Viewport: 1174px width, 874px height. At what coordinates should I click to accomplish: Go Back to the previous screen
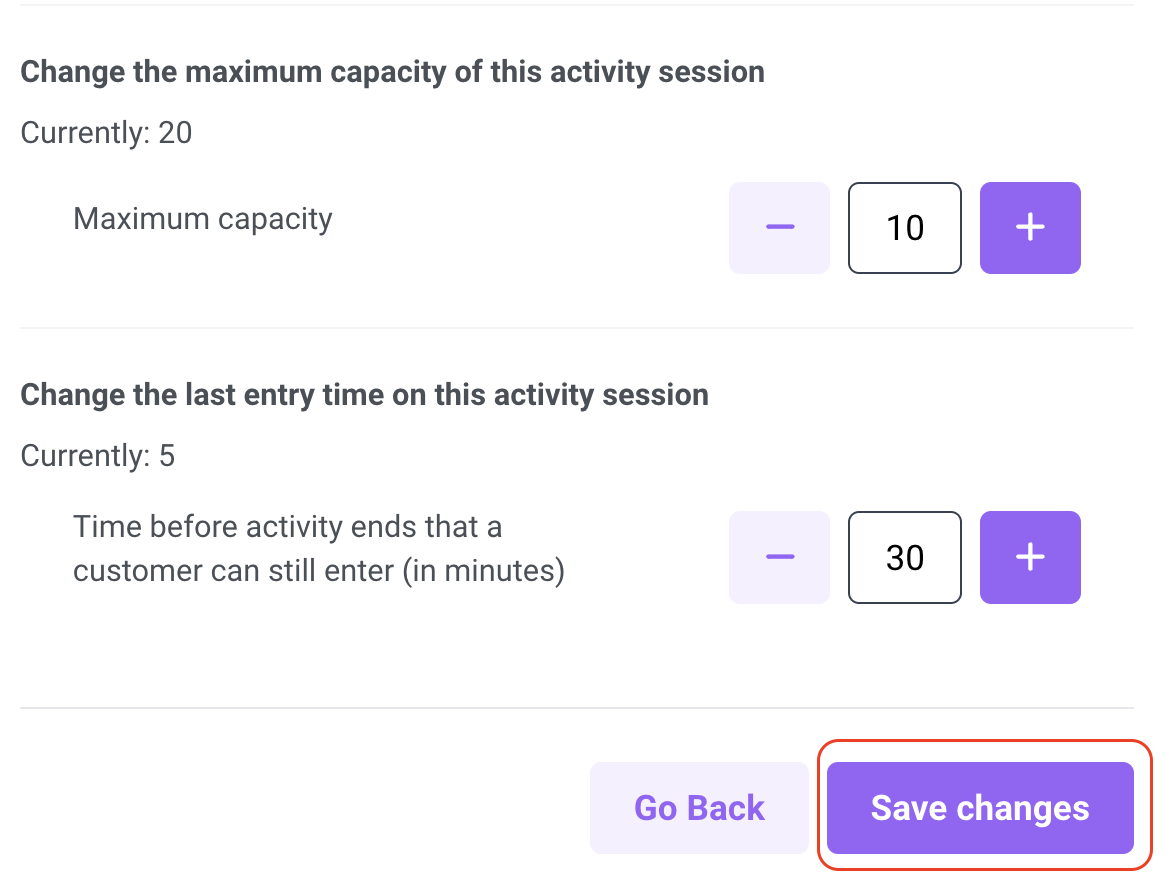point(699,807)
